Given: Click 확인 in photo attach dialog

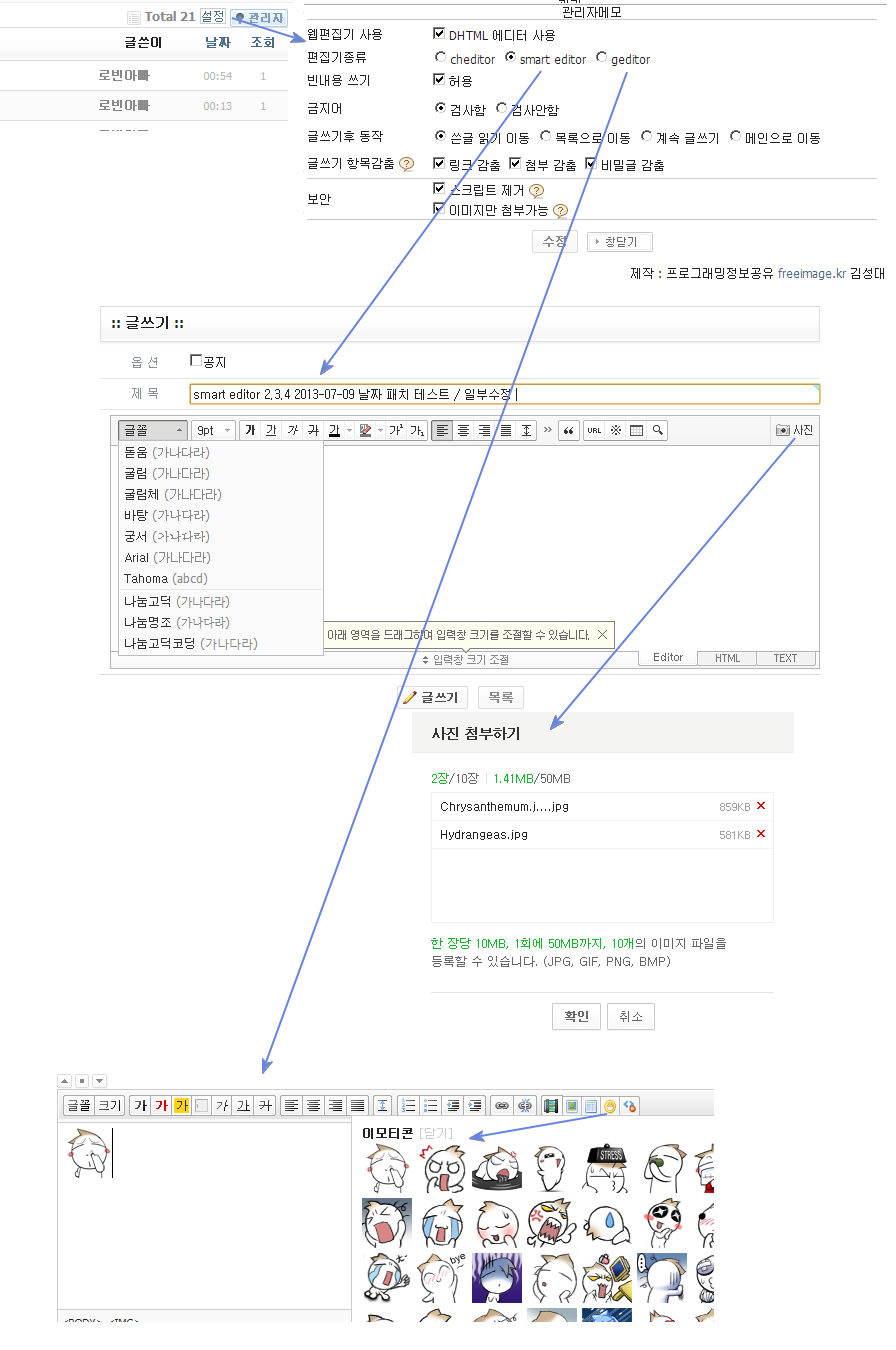Looking at the screenshot, I should pyautogui.click(x=576, y=1017).
